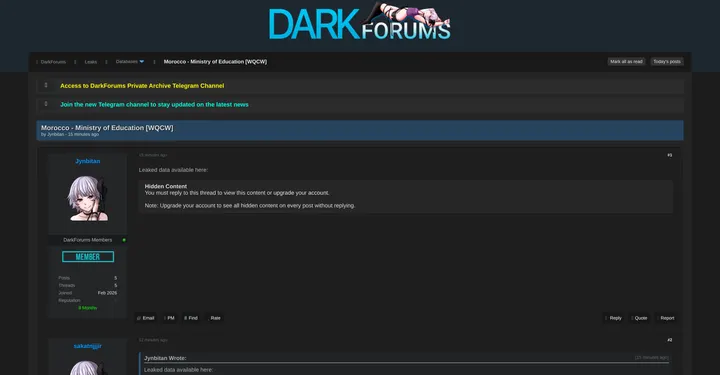Open Jynbitan's avatar image

[x=88, y=198]
